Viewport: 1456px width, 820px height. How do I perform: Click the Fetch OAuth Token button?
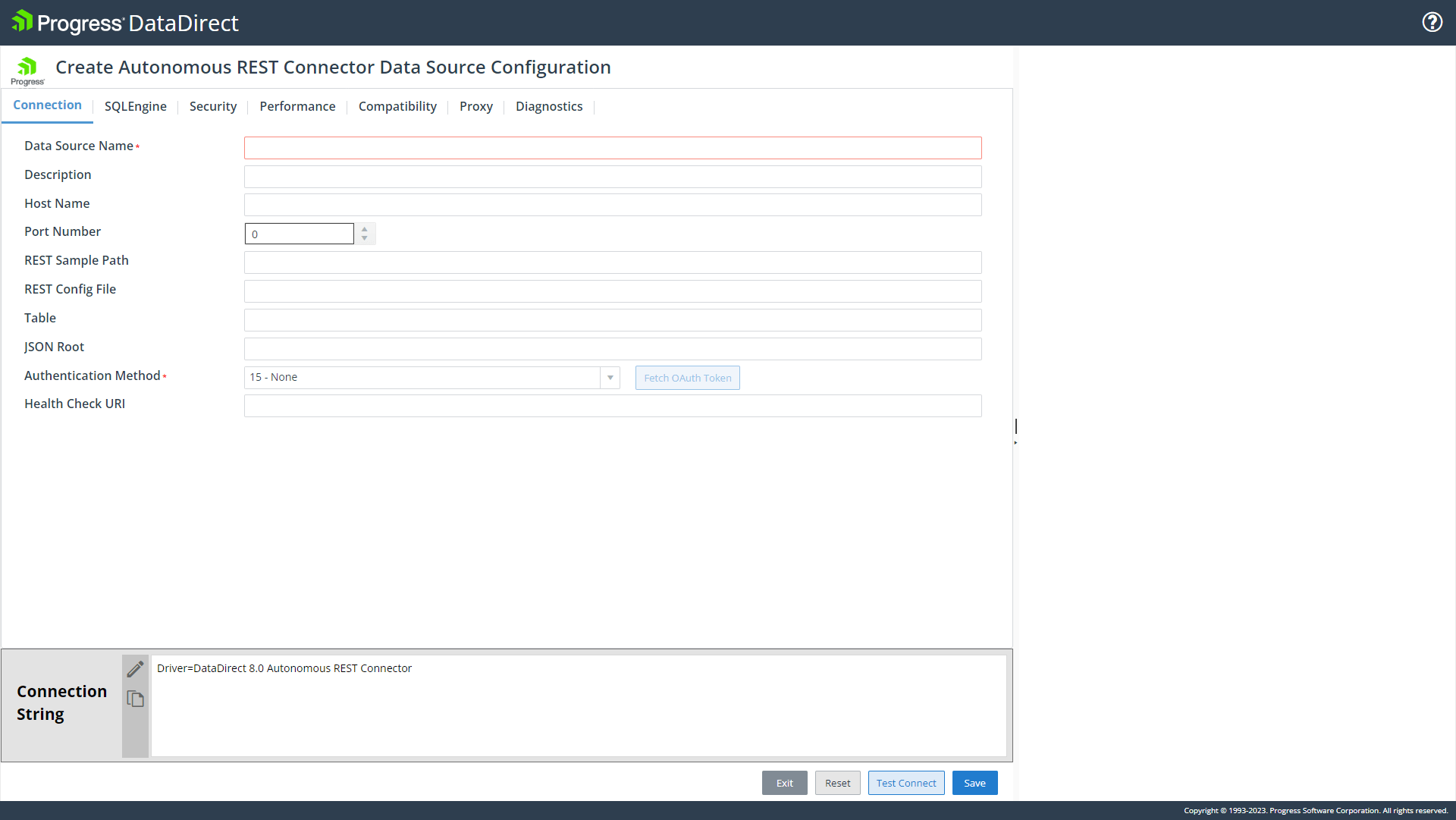click(x=687, y=378)
